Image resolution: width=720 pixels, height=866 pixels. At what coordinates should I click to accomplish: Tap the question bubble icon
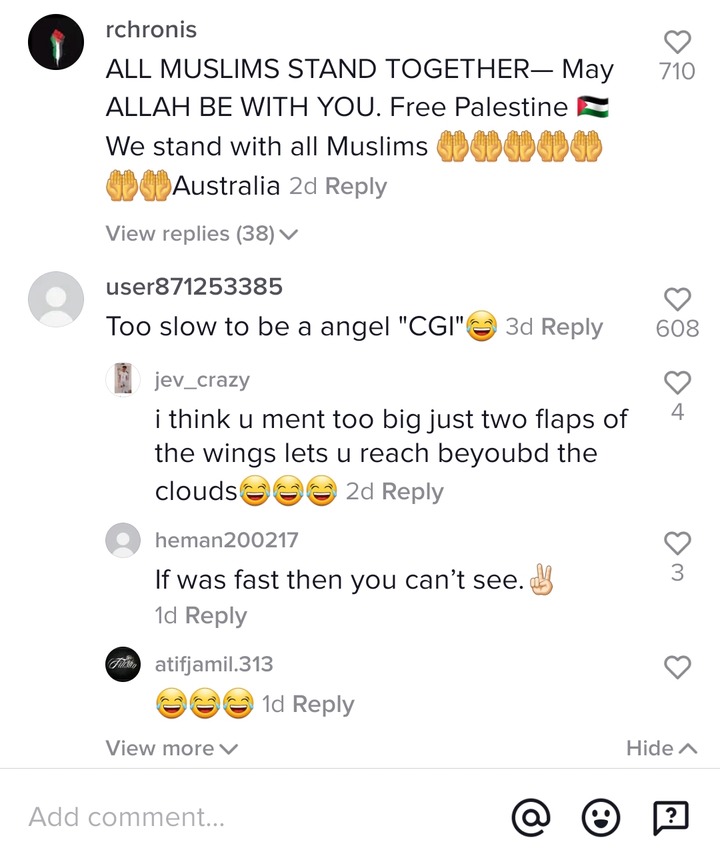coord(671,817)
